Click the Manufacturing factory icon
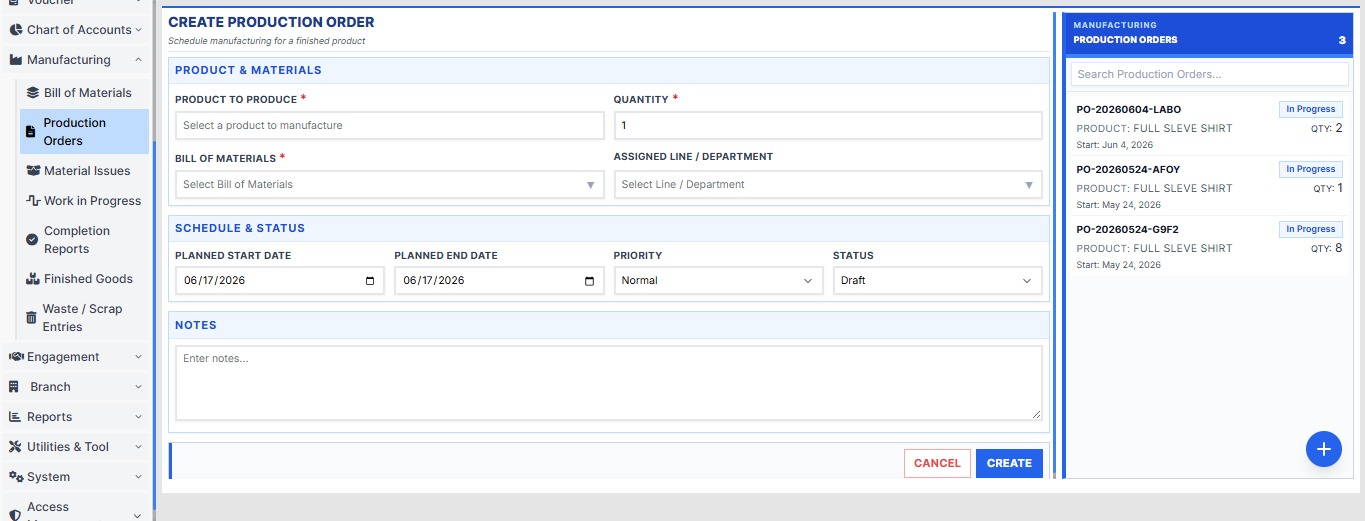This screenshot has width=1365, height=521. point(15,60)
